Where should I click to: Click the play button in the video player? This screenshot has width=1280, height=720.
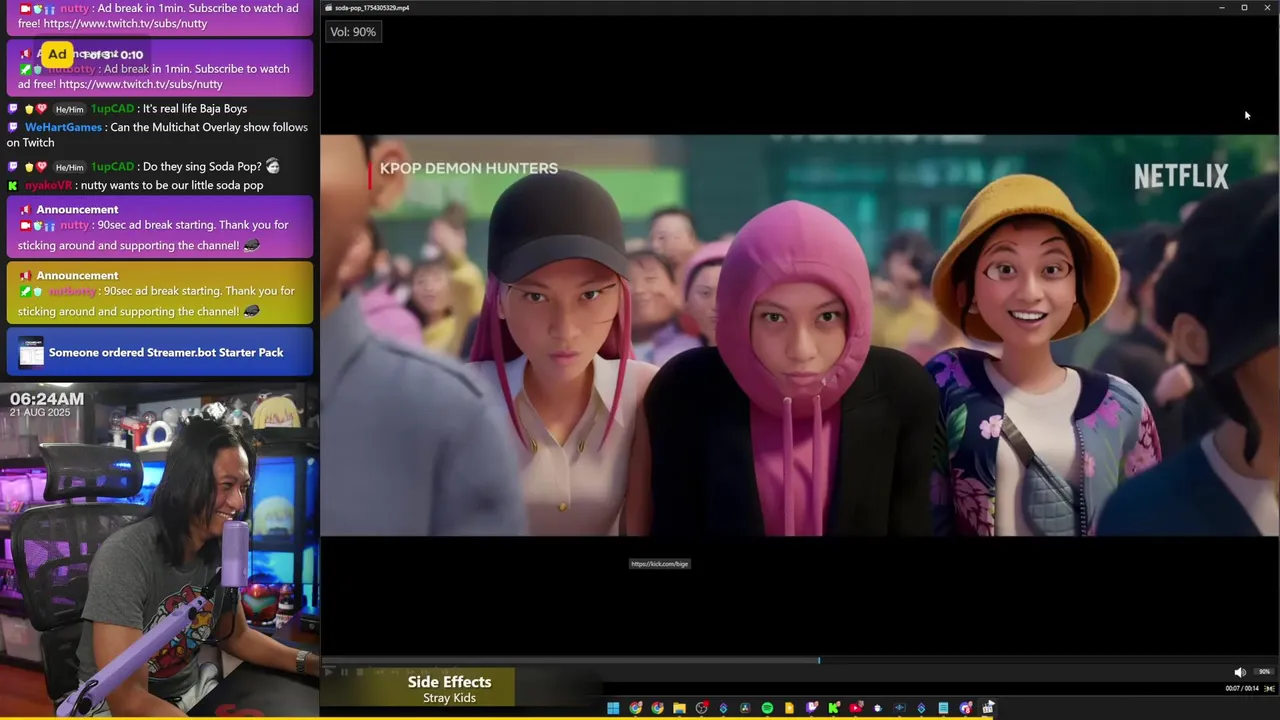(x=328, y=672)
